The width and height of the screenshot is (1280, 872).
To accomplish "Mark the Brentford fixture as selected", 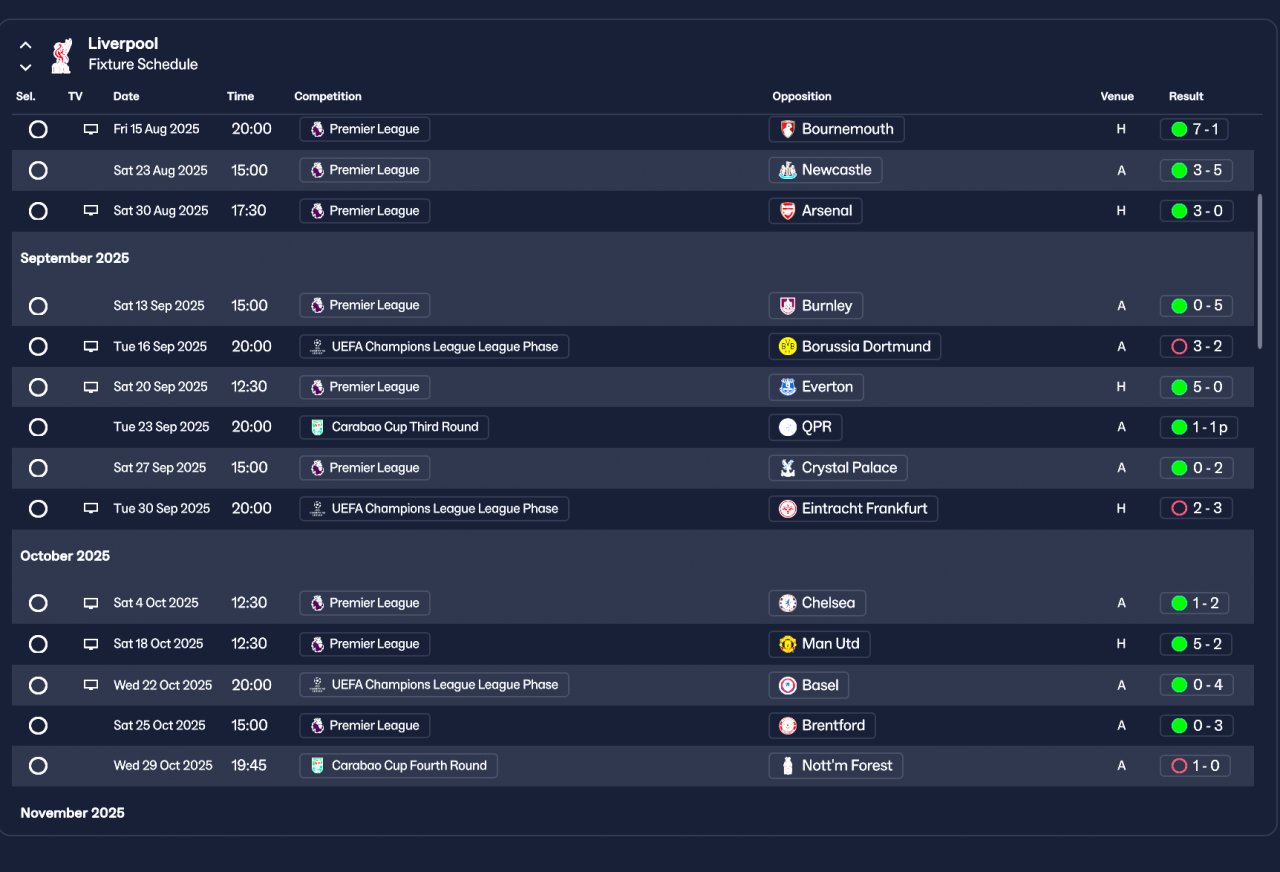I will tap(38, 725).
